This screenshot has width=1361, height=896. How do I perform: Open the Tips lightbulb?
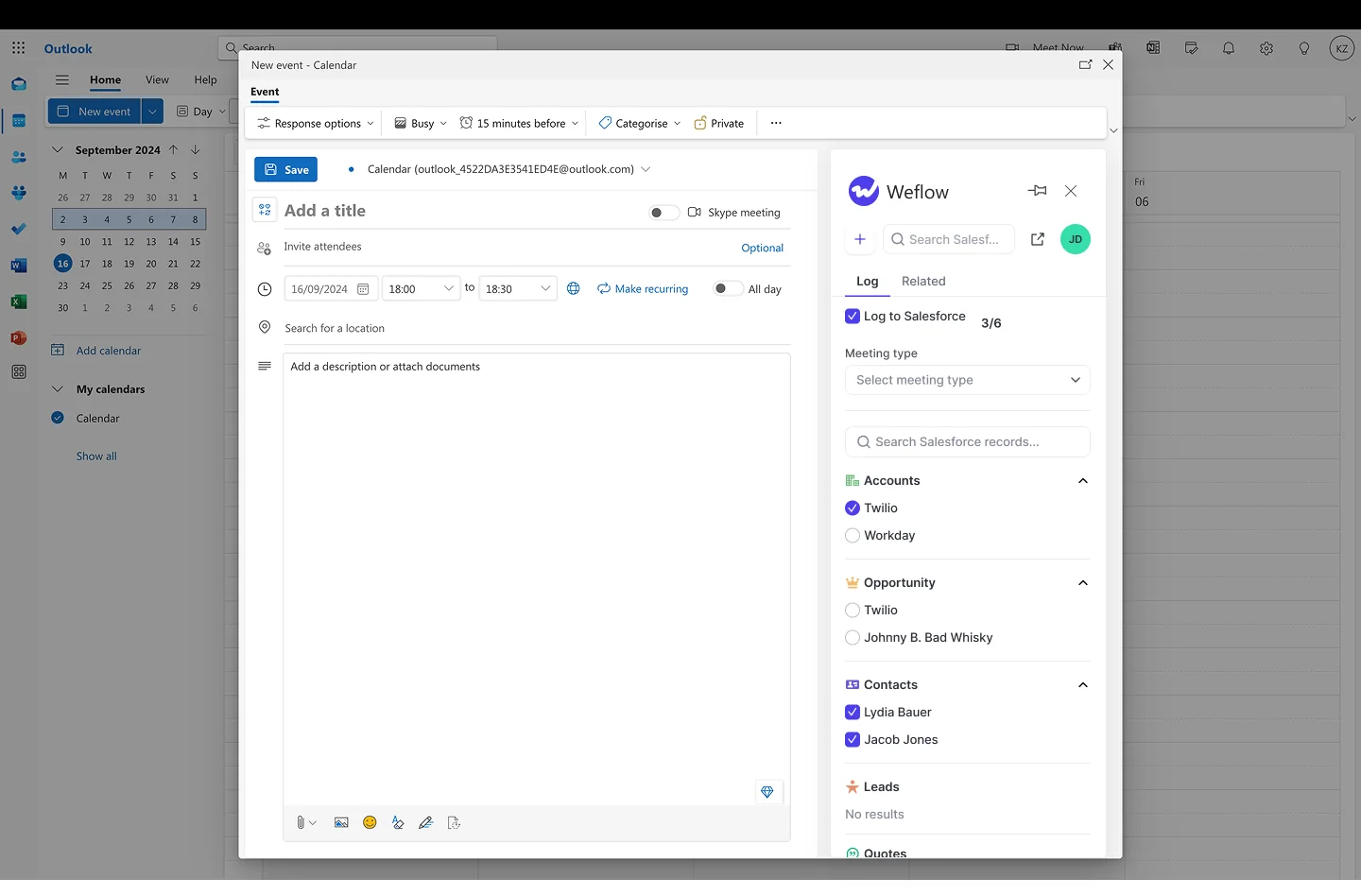pos(1304,48)
